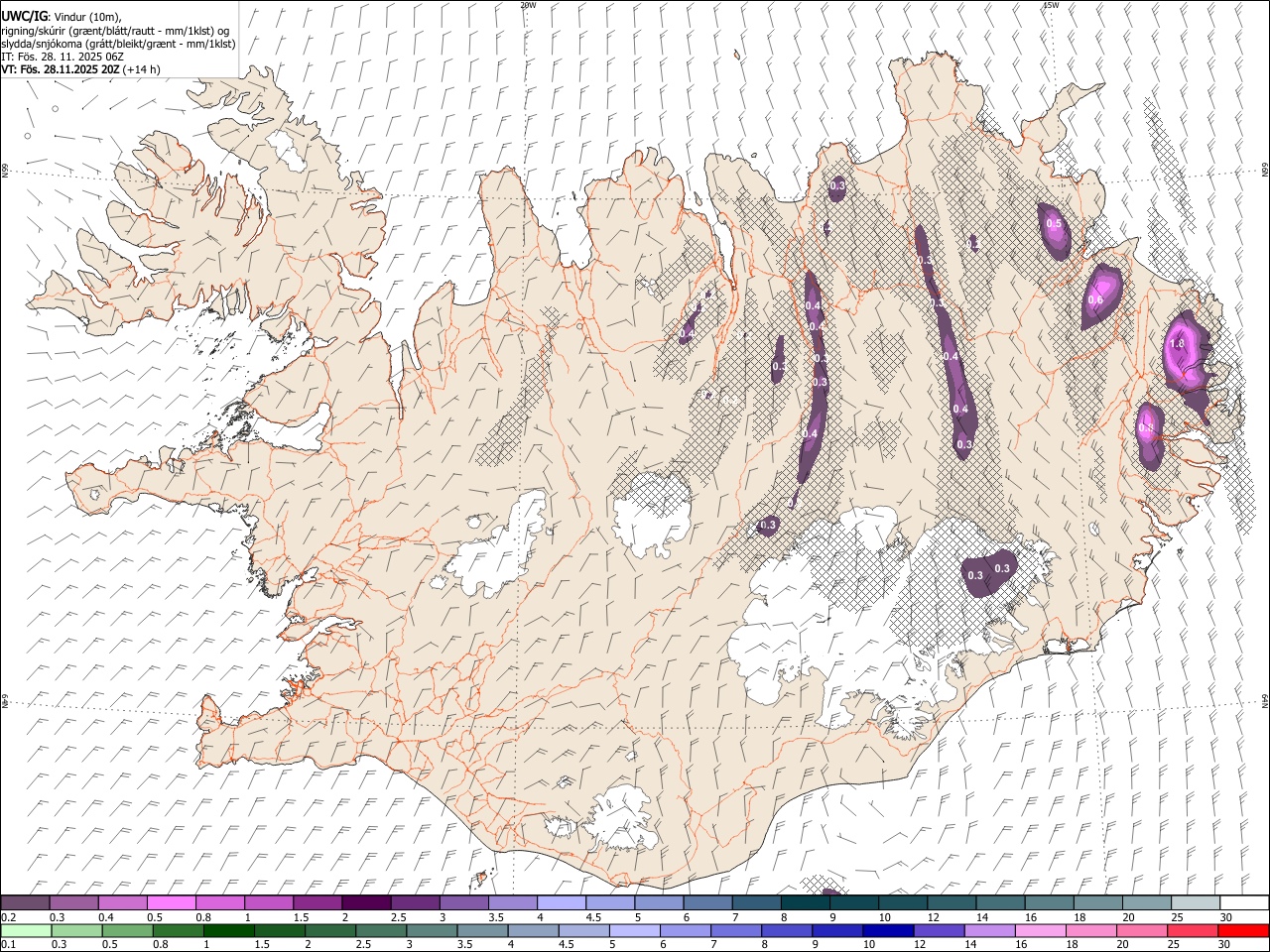Click the 1.8 precipitation label on the map
The width and height of the screenshot is (1270, 952).
pyautogui.click(x=1178, y=344)
